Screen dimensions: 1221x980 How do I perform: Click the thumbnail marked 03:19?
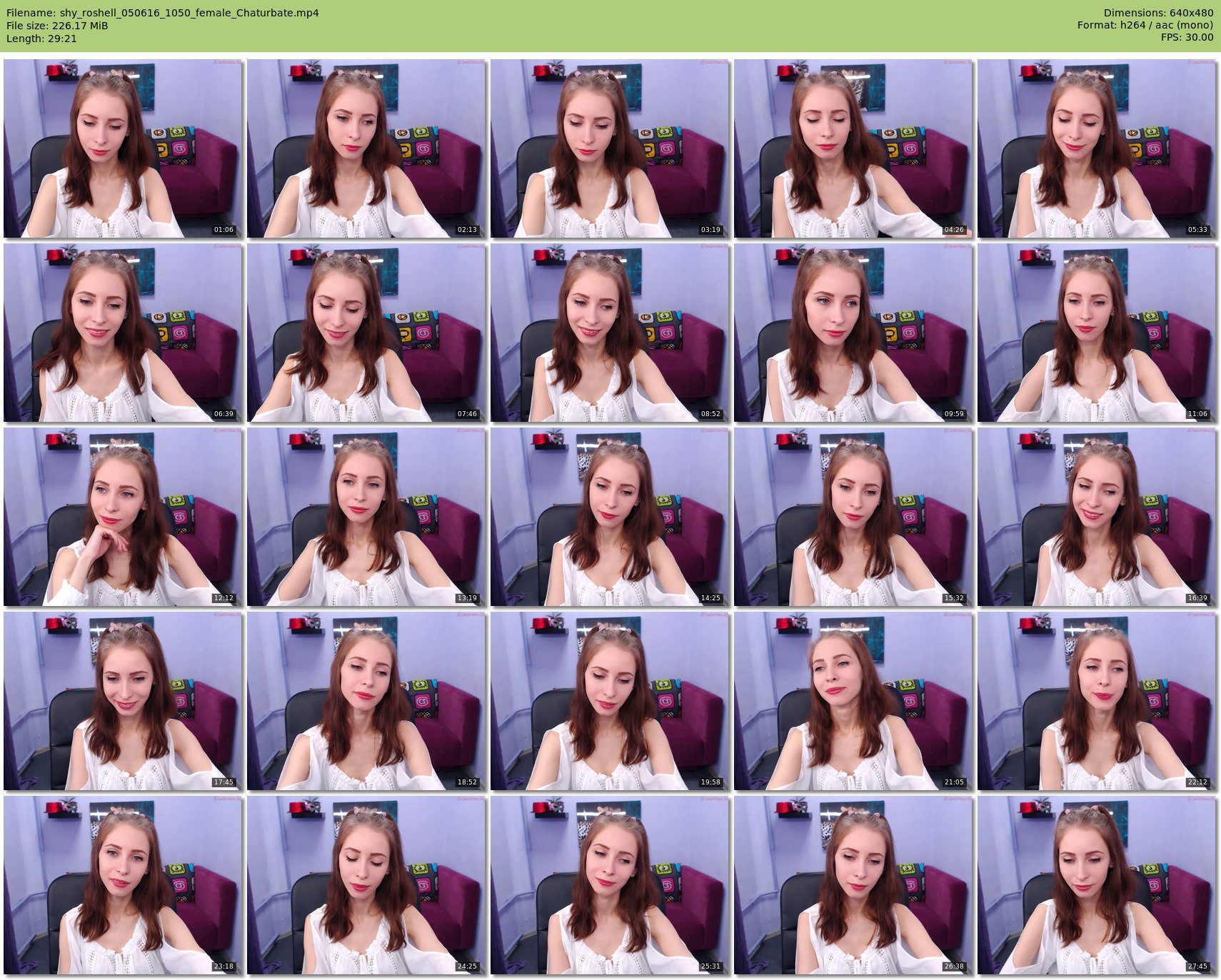(610, 148)
